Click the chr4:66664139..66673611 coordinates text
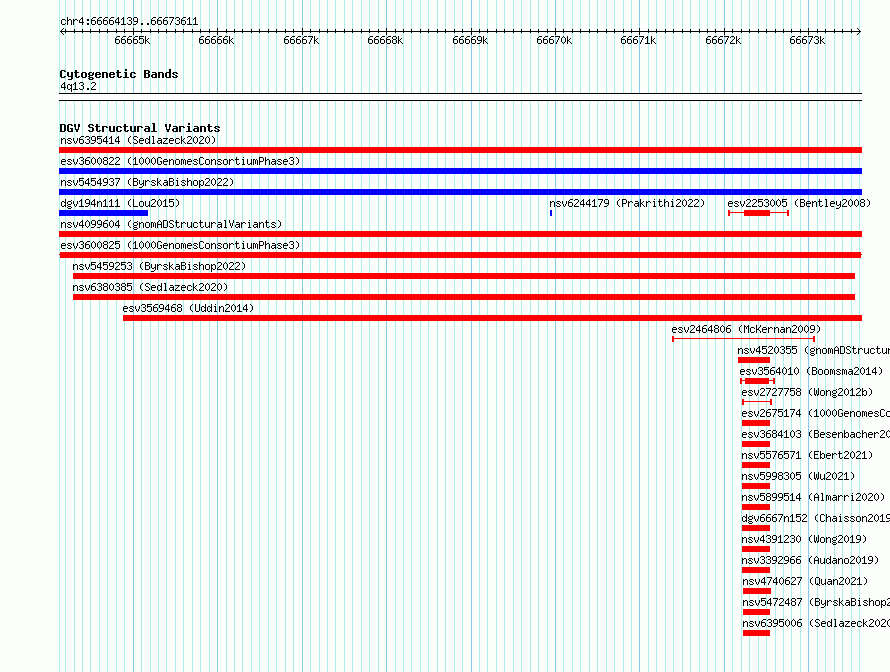Viewport: 890px width, 672px height. point(129,22)
